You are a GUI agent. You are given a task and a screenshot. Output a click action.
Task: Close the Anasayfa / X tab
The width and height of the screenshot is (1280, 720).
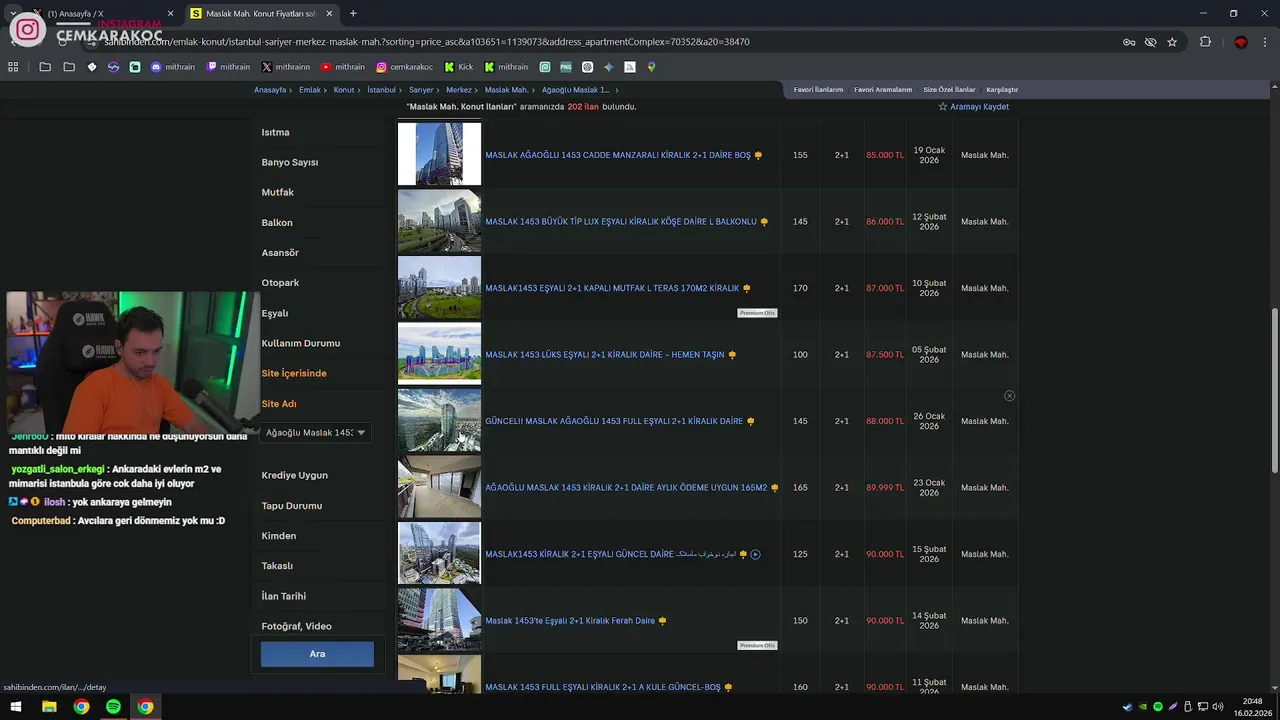(171, 14)
